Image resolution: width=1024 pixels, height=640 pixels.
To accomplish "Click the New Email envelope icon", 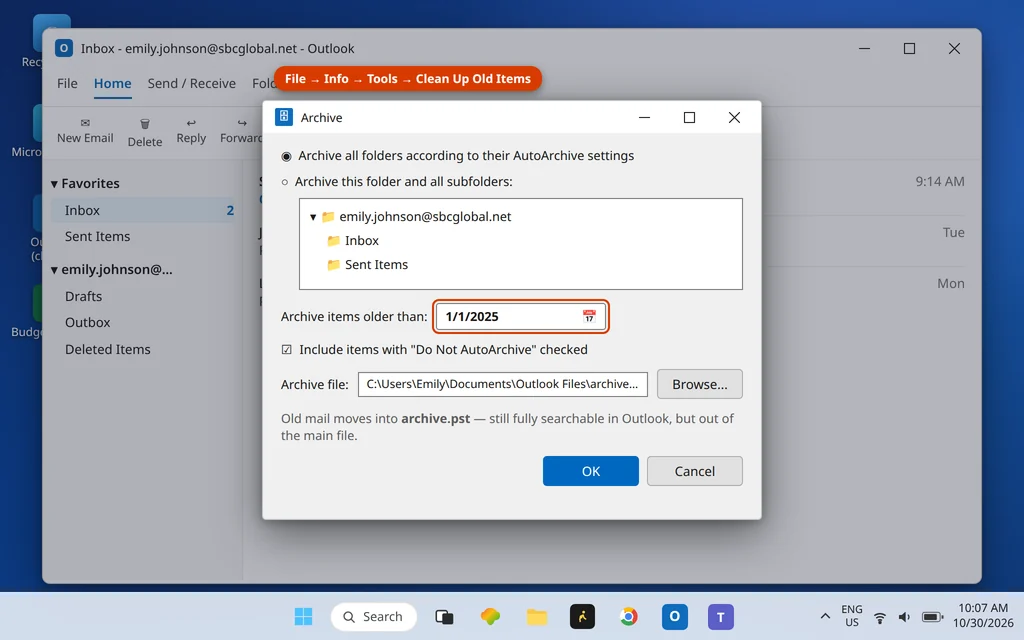I will coord(85,123).
